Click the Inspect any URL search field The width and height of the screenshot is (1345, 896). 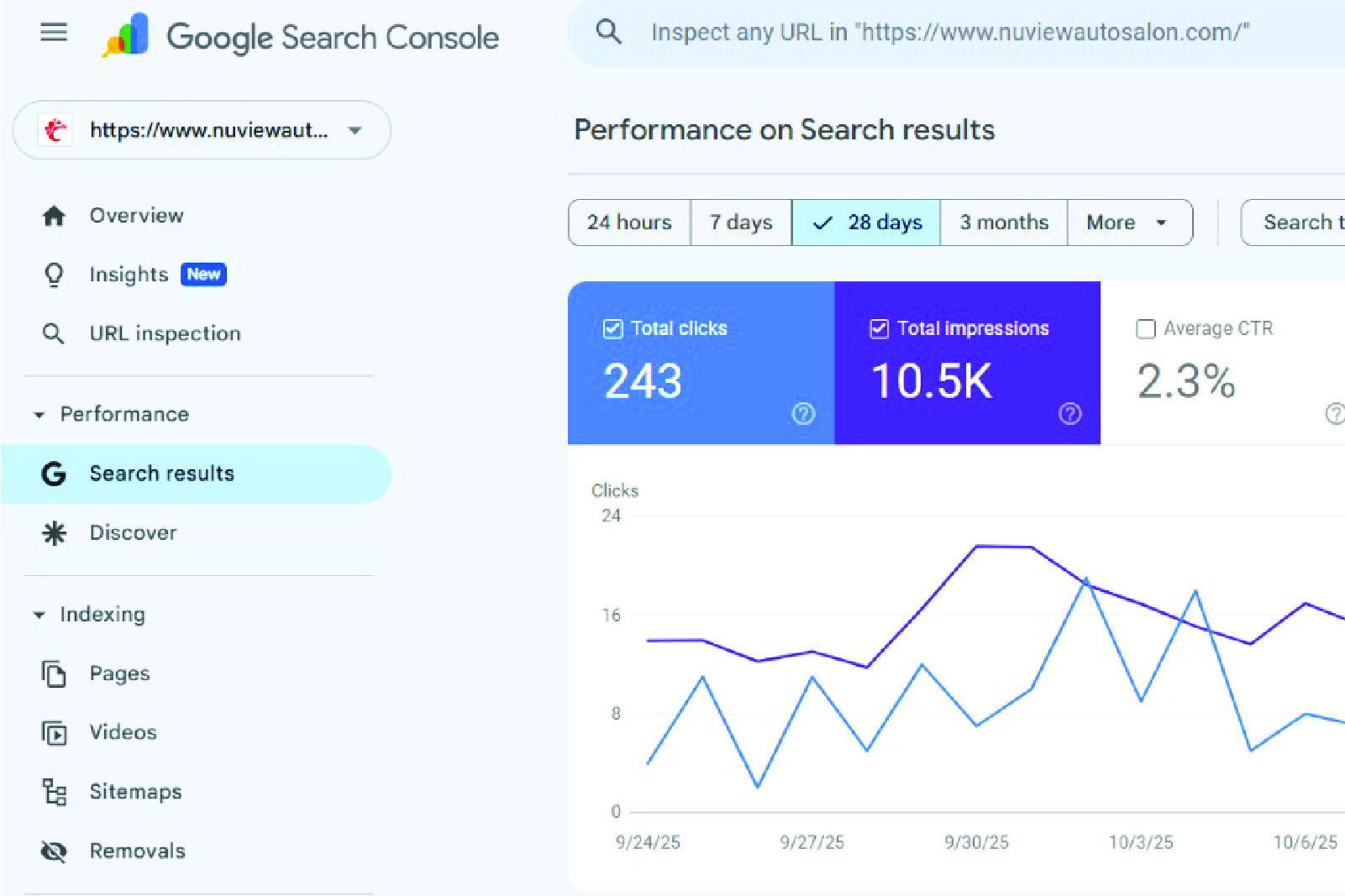957,33
